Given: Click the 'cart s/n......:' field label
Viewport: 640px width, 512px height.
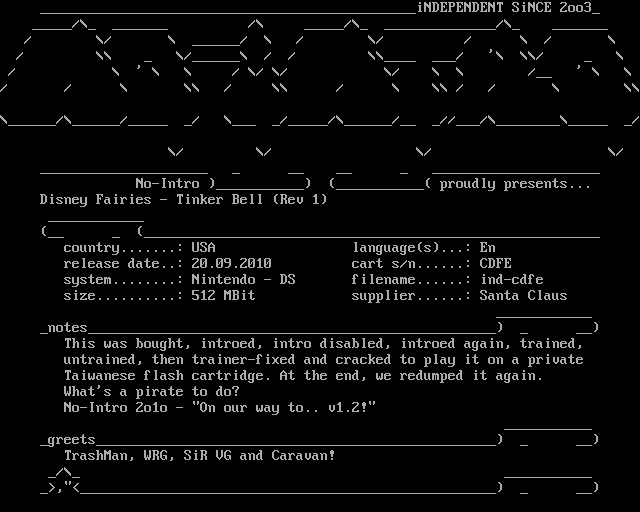Looking at the screenshot, I should (411, 264).
